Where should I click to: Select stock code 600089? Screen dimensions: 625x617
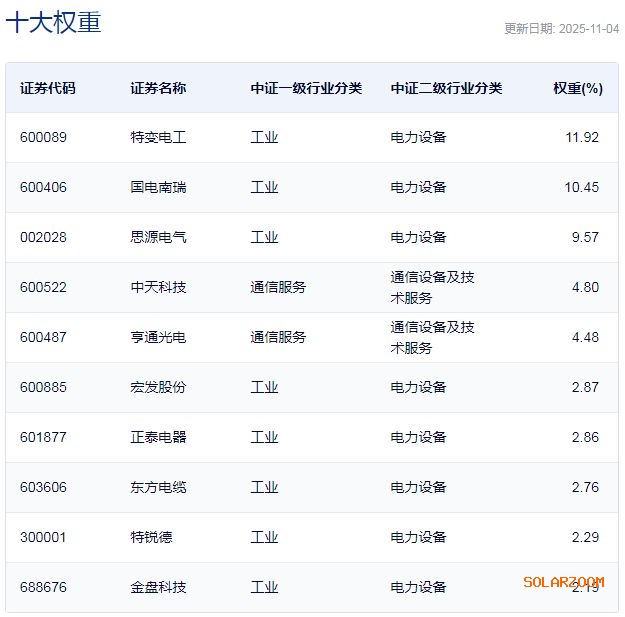click(43, 137)
